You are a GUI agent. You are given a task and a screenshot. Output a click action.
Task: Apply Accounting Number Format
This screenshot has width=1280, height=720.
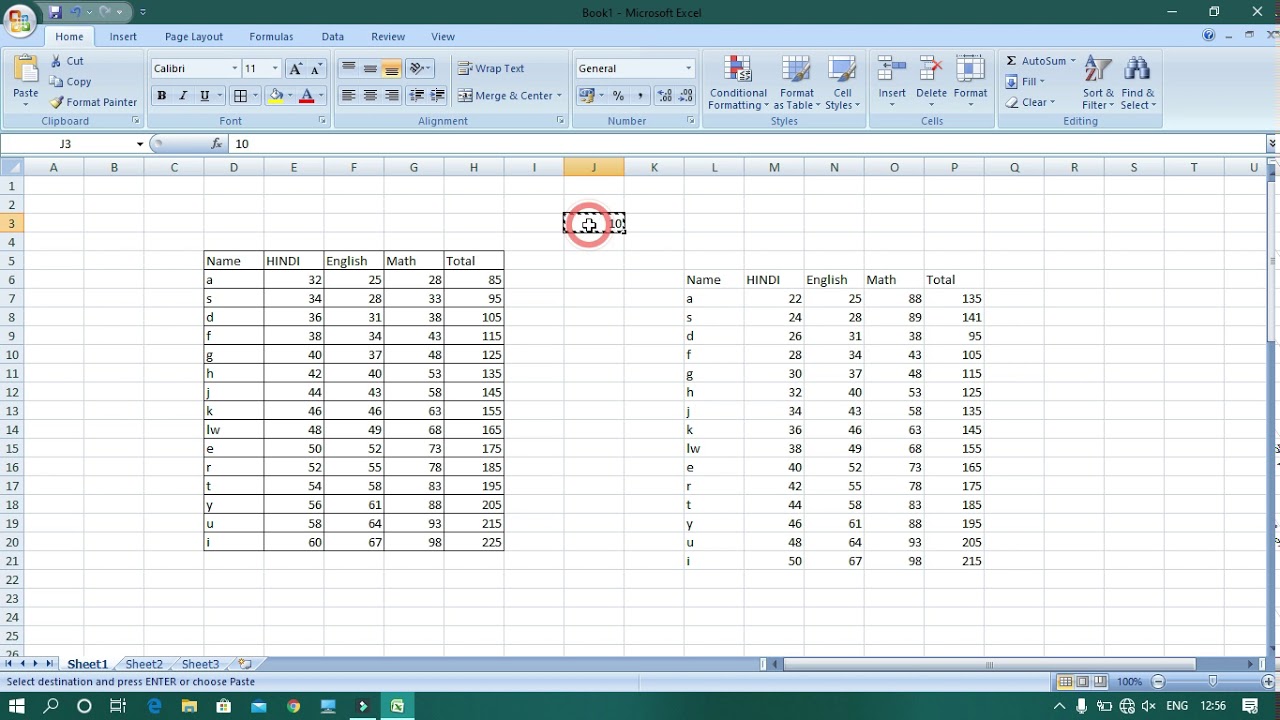586,96
